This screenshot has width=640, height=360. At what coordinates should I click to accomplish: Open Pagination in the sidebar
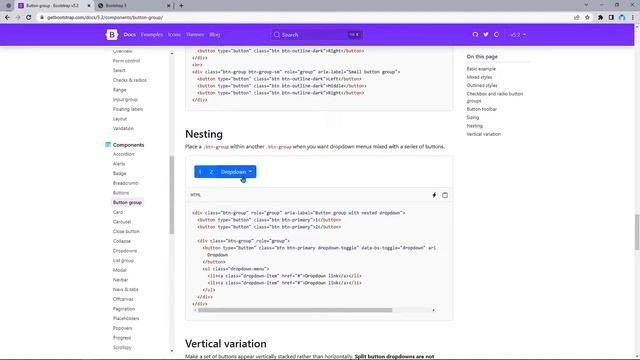tap(124, 309)
